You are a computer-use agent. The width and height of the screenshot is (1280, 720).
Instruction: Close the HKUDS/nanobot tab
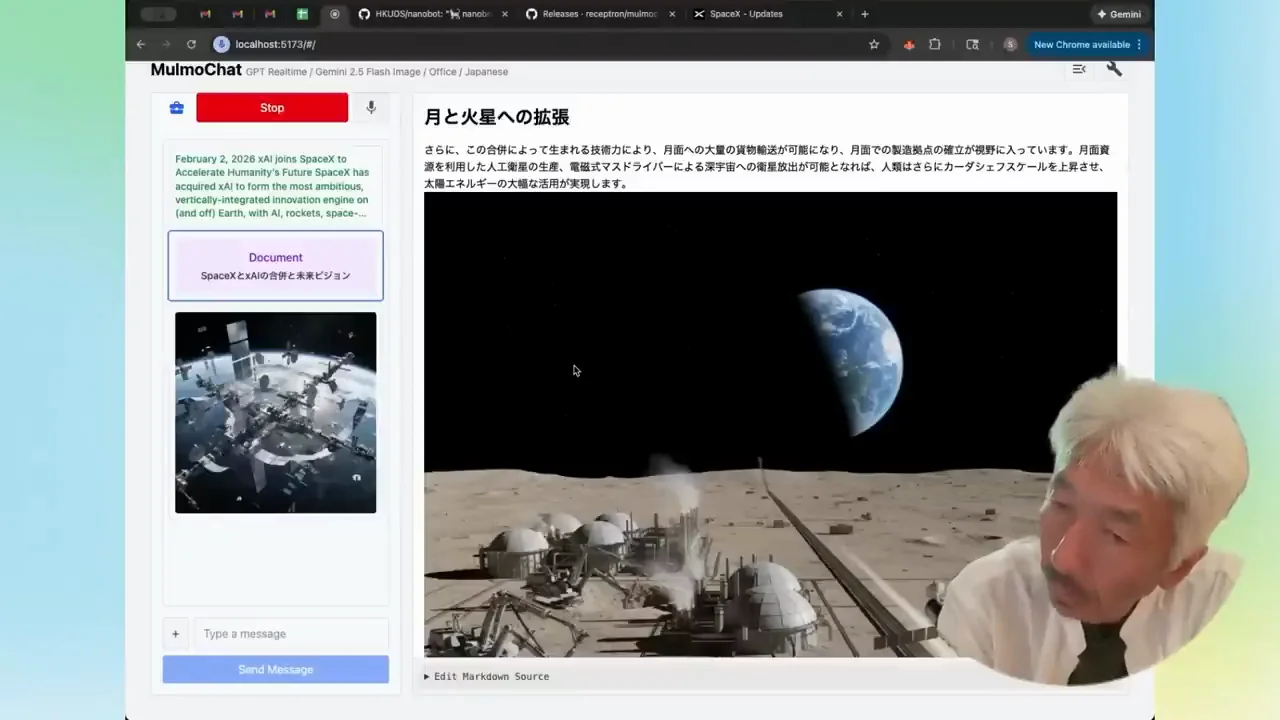[x=504, y=14]
